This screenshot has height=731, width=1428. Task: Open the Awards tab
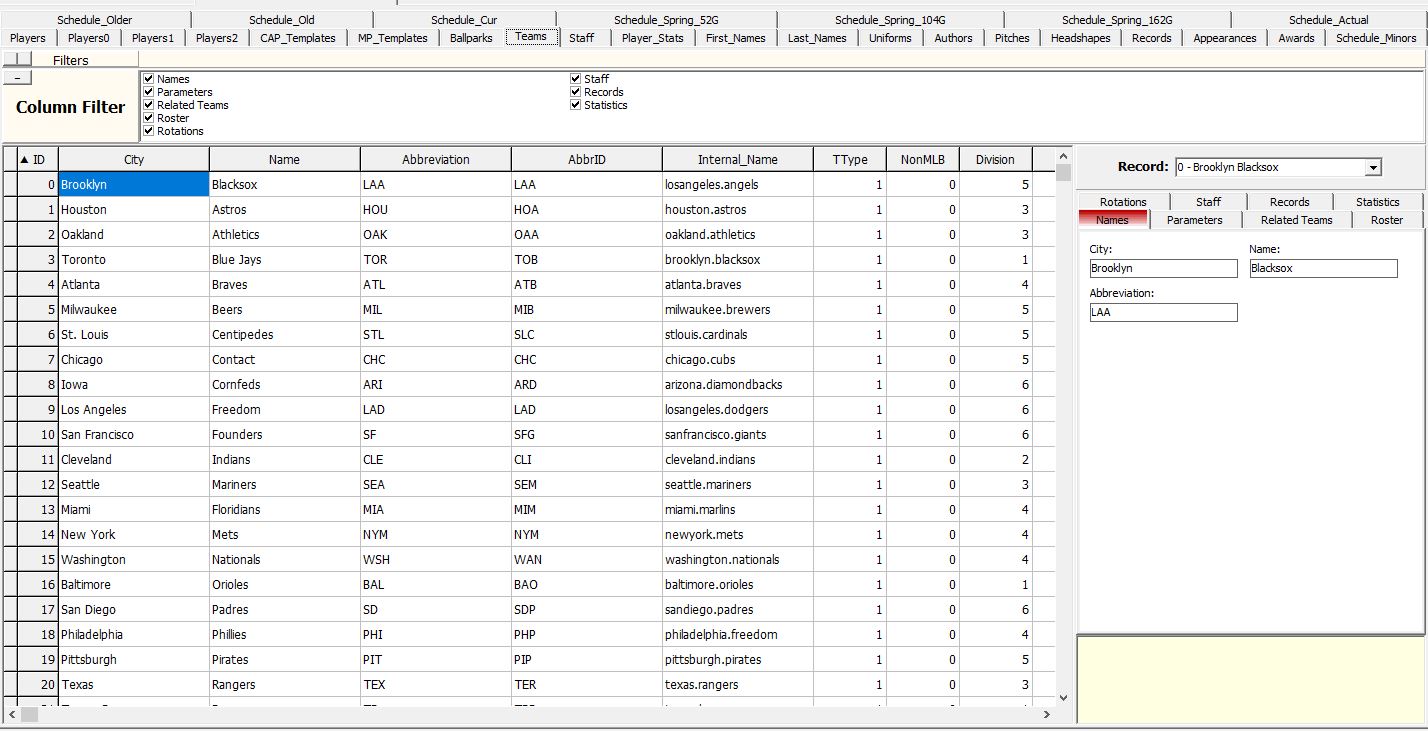tap(1297, 38)
